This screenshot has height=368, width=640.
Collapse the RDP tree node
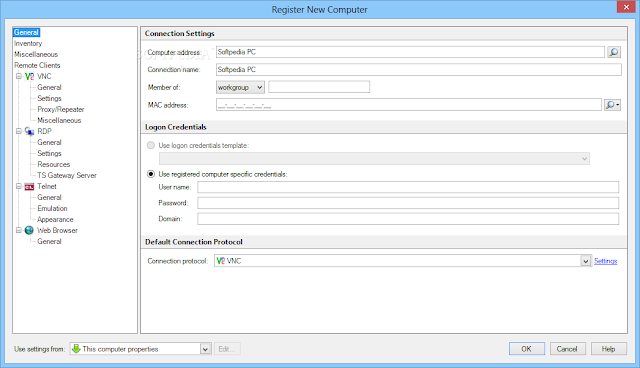pyautogui.click(x=18, y=131)
